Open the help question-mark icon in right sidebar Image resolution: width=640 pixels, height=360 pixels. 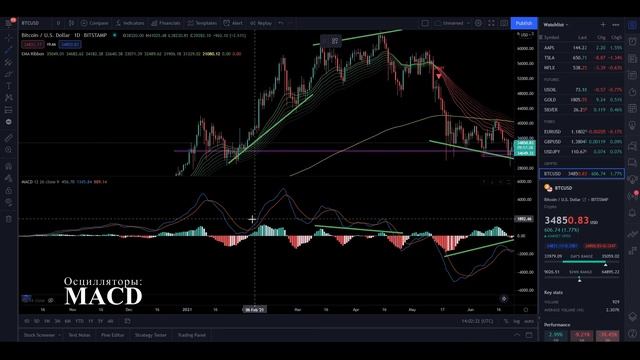[632, 333]
